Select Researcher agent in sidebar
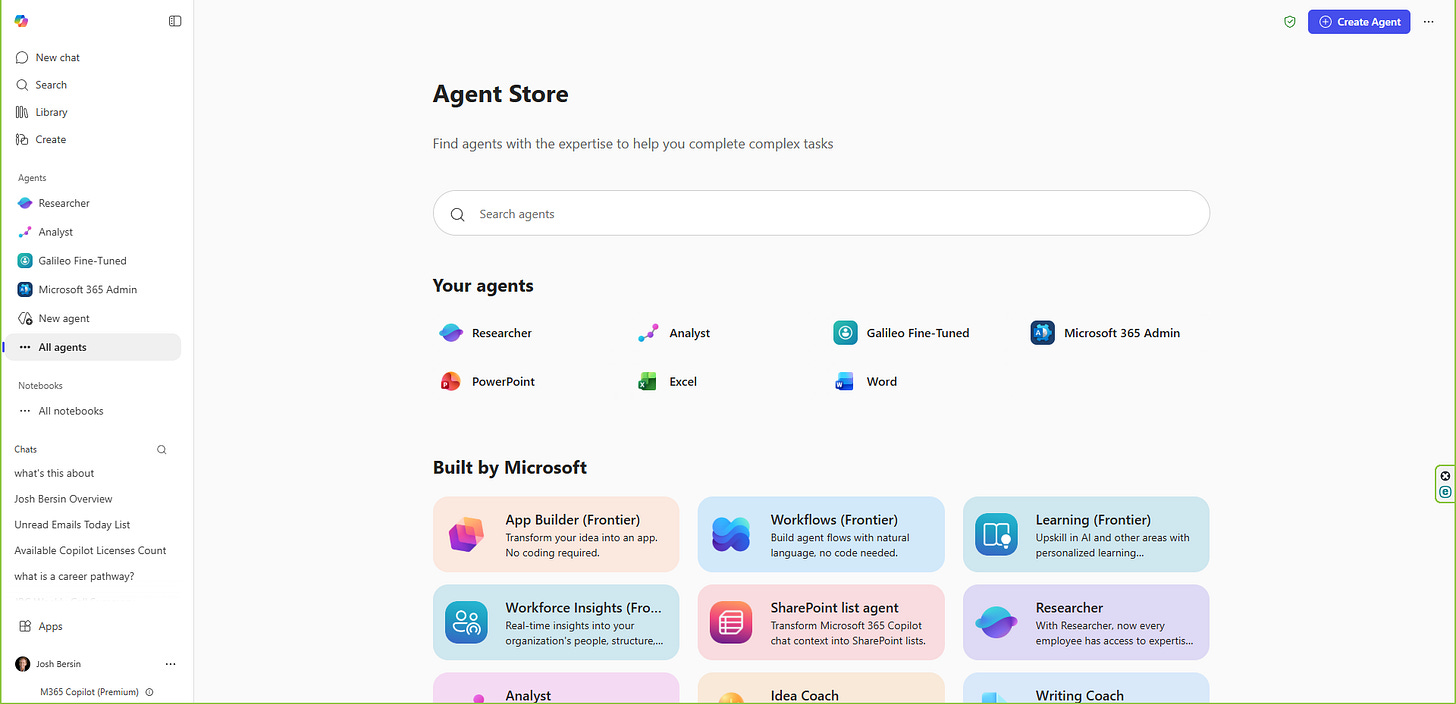 [x=54, y=203]
